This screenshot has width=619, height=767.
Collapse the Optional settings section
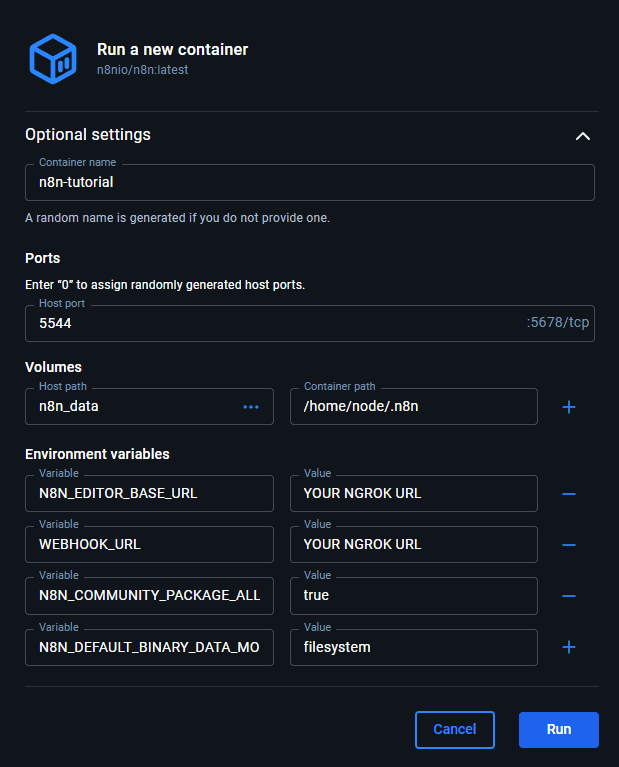[x=582, y=136]
